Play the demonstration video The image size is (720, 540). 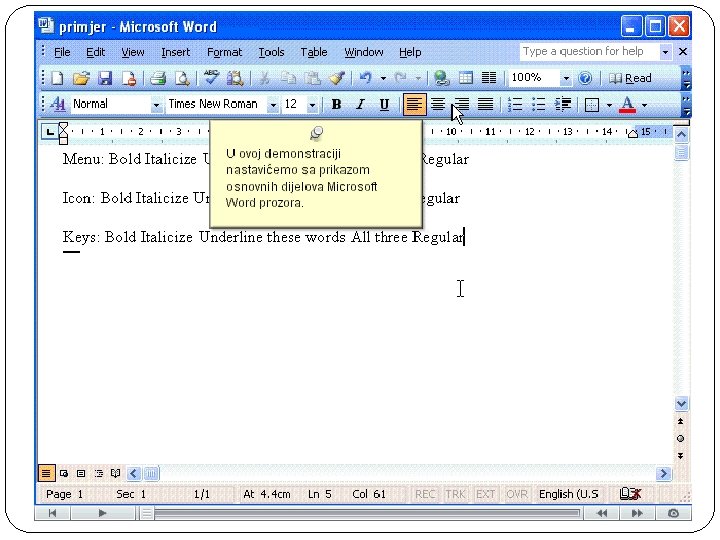tap(102, 513)
